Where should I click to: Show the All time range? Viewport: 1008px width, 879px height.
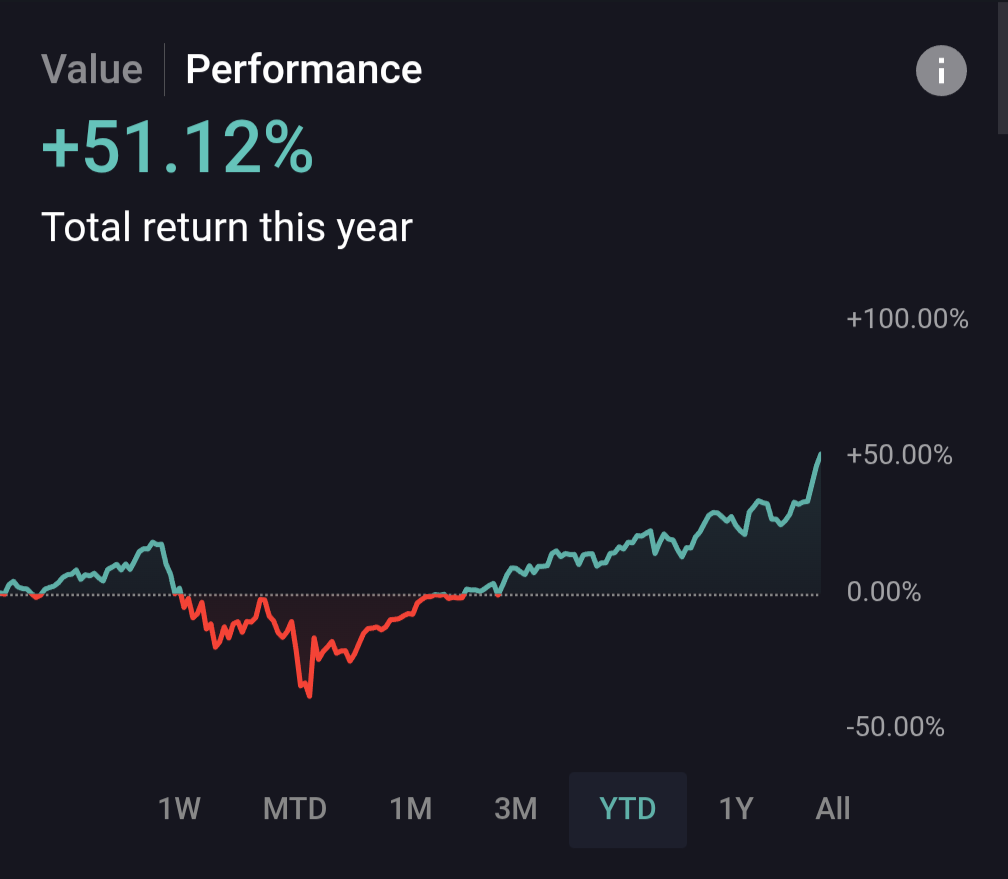pos(833,808)
